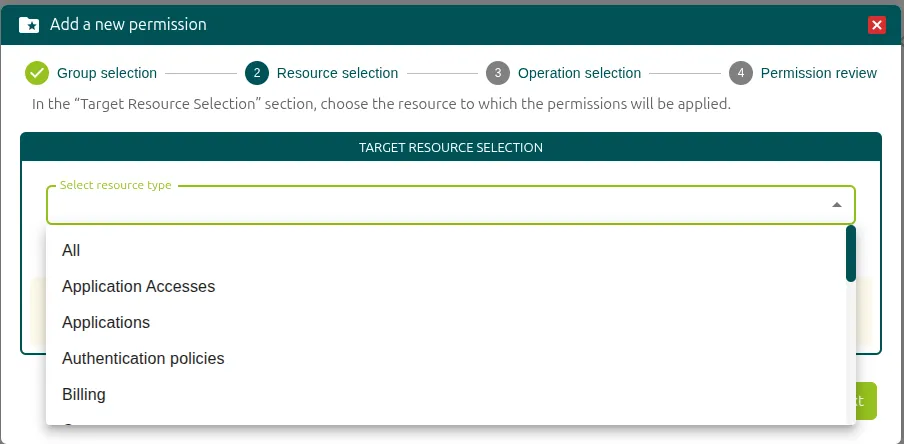The image size is (904, 444).
Task: Close the Add a new permission dialog
Action: coord(876,25)
